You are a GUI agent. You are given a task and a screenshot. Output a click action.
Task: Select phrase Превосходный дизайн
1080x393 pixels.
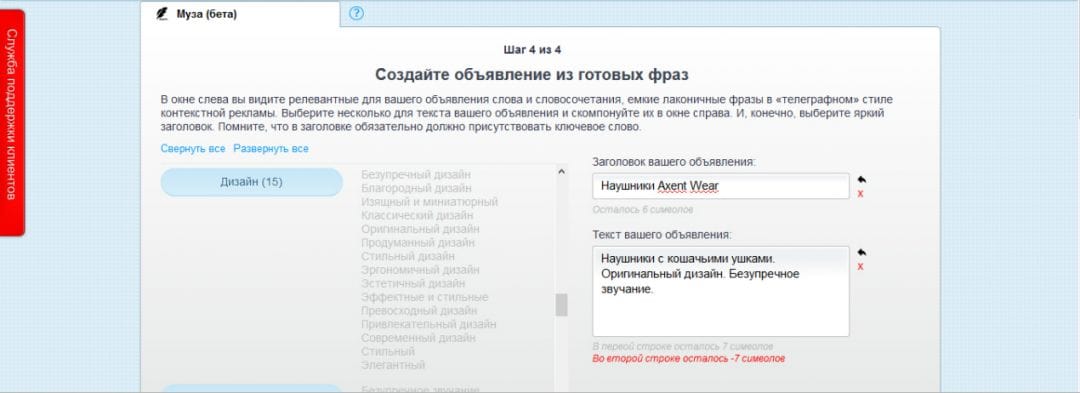[419, 310]
